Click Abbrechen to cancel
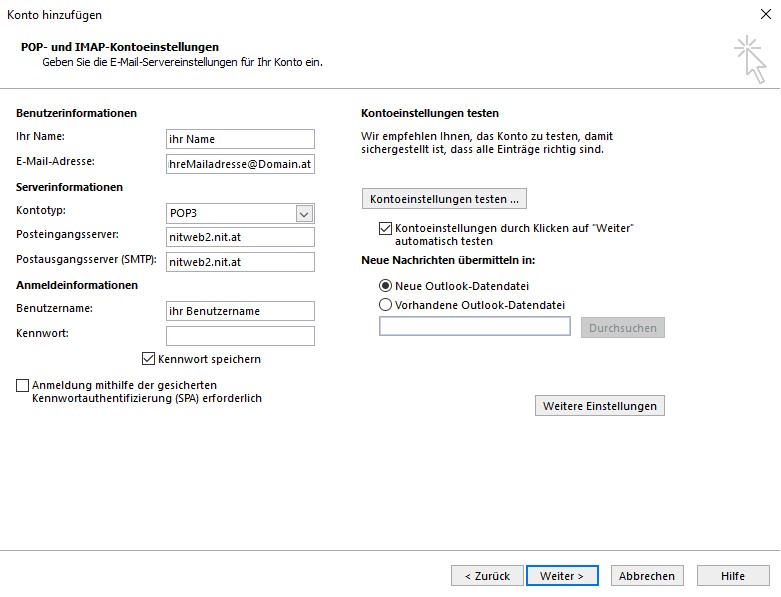 tap(647, 576)
